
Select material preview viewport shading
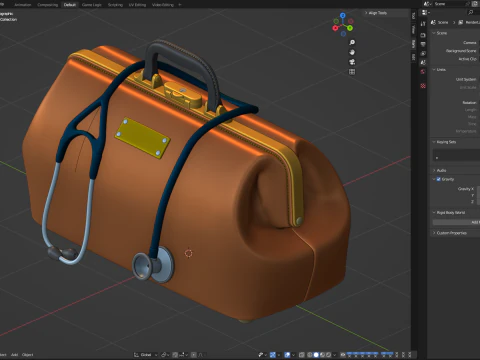click(x=322, y=355)
